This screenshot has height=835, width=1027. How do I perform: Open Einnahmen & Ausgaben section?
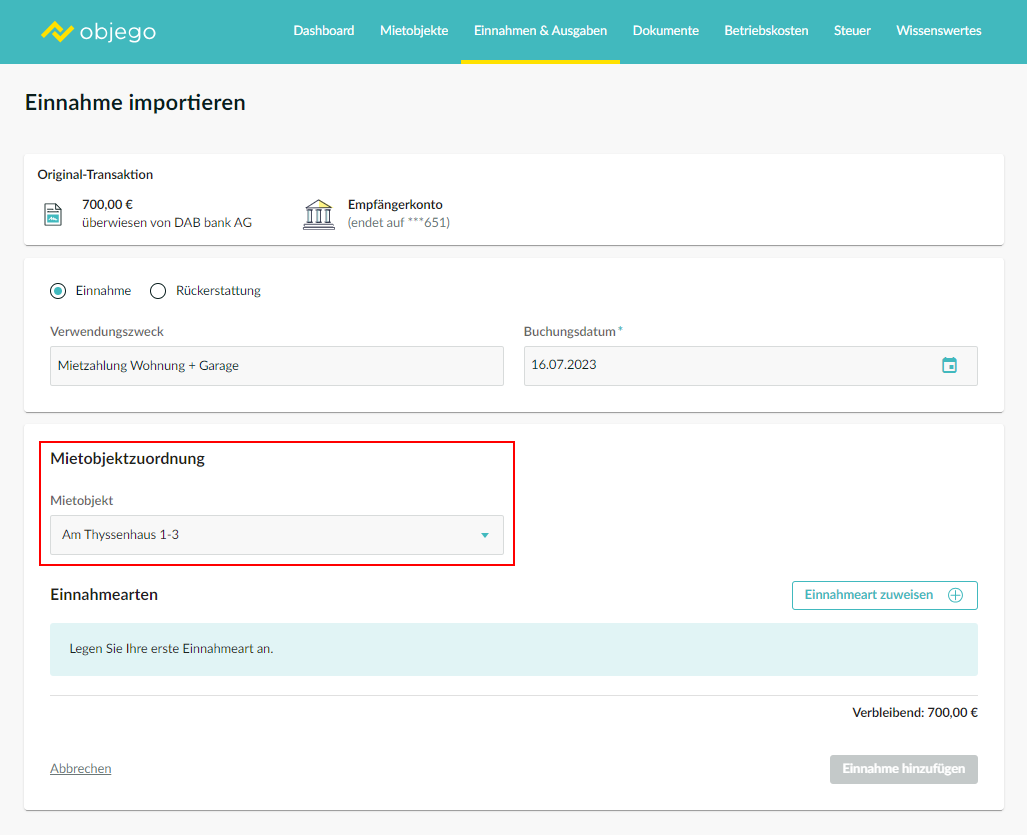pyautogui.click(x=540, y=31)
